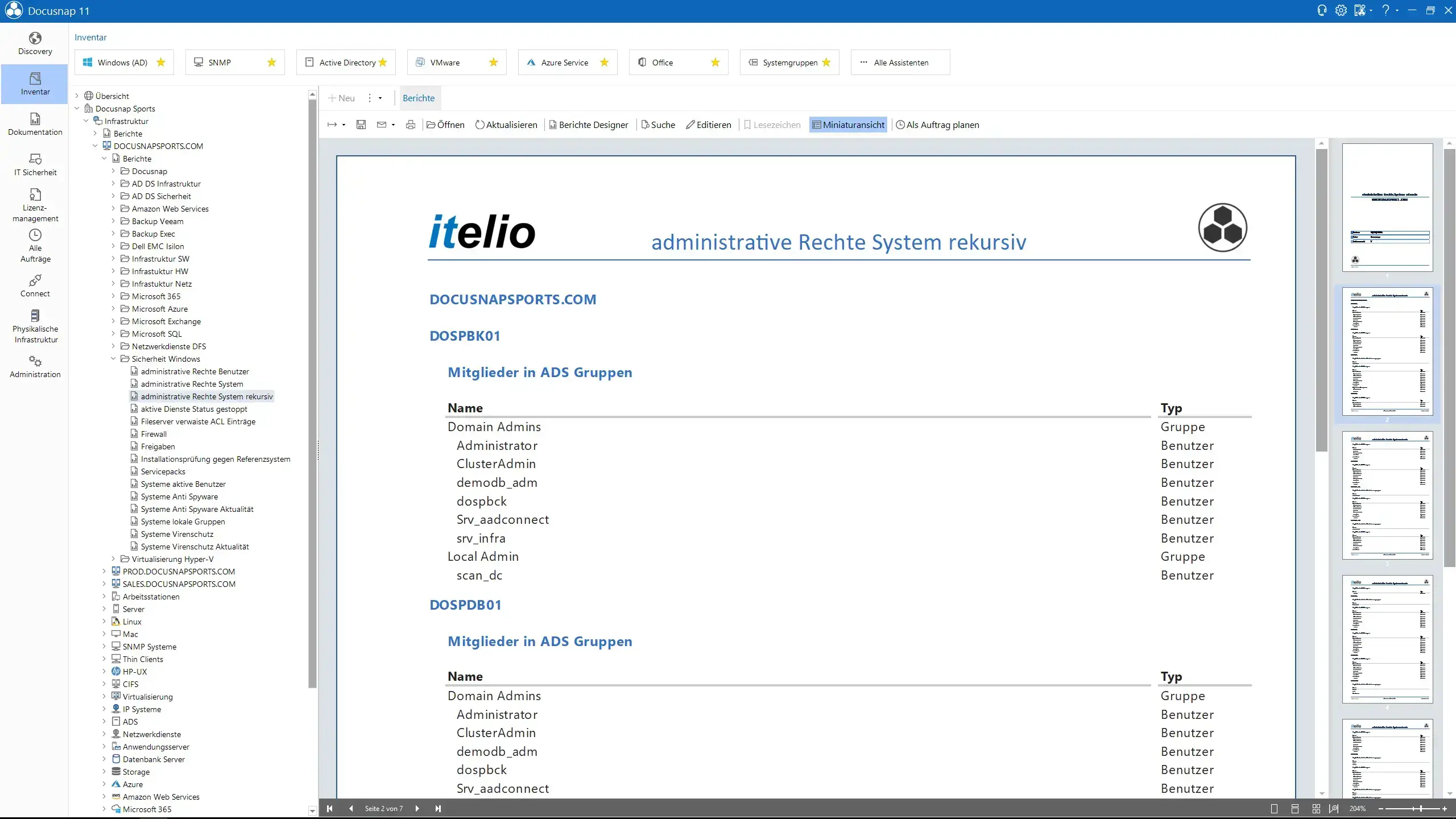The image size is (1456, 819).
Task: Adjust the zoom slider handle
Action: [x=1421, y=809]
